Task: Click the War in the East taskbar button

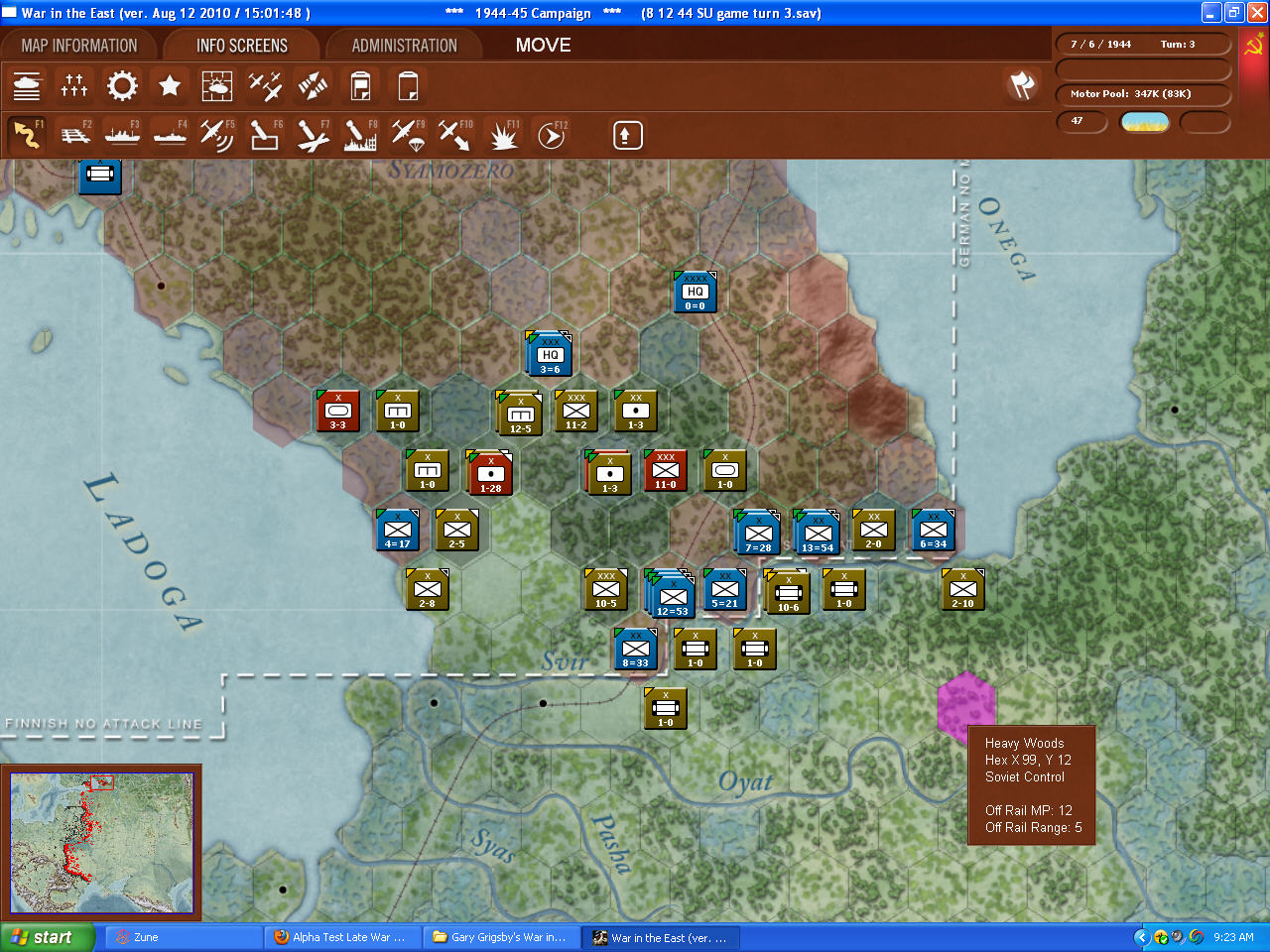Action: (x=661, y=937)
